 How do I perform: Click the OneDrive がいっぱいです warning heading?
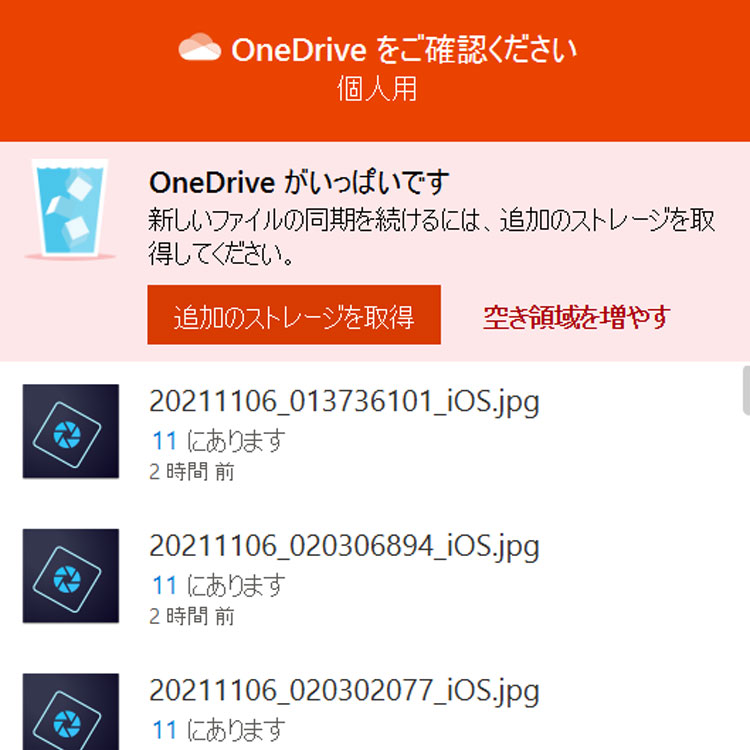tap(299, 183)
